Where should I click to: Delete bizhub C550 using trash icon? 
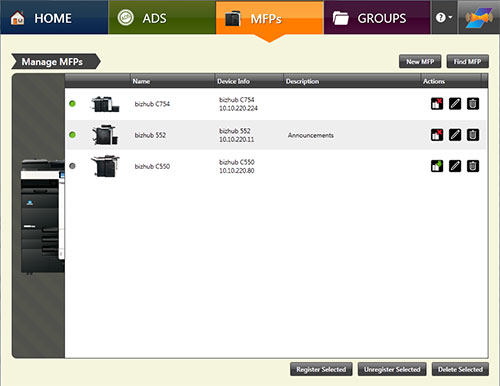[473, 166]
